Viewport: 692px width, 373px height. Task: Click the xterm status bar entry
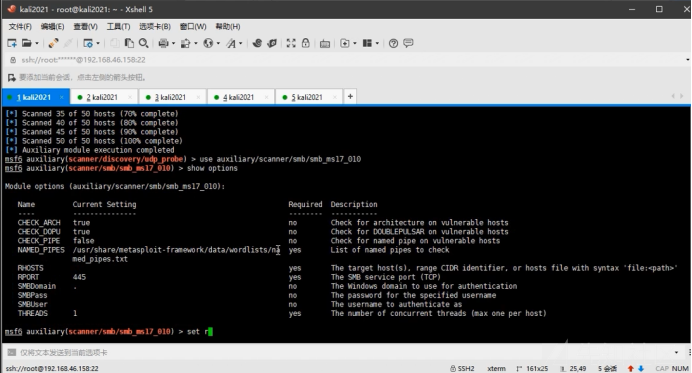point(496,368)
